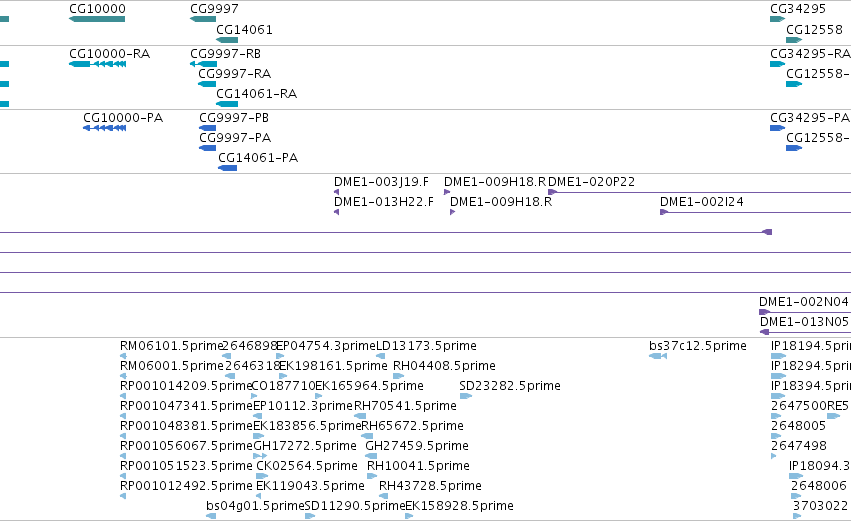Click EST RP001014209.5prime marker
851x521 pixels.
[x=123, y=396]
